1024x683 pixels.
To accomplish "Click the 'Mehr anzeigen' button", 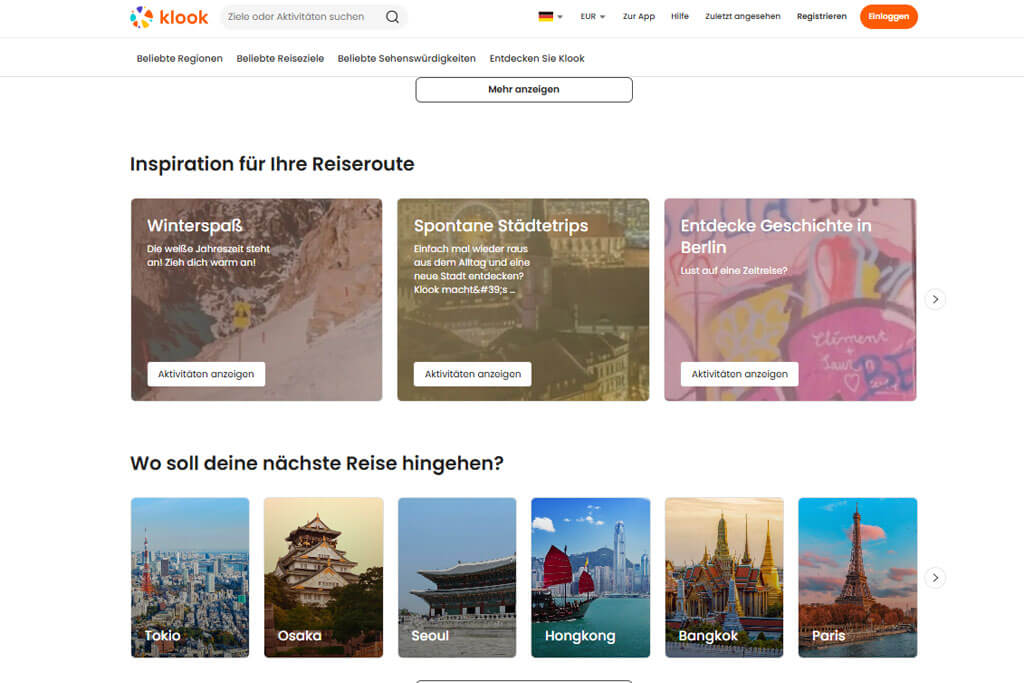I will click(x=524, y=89).
